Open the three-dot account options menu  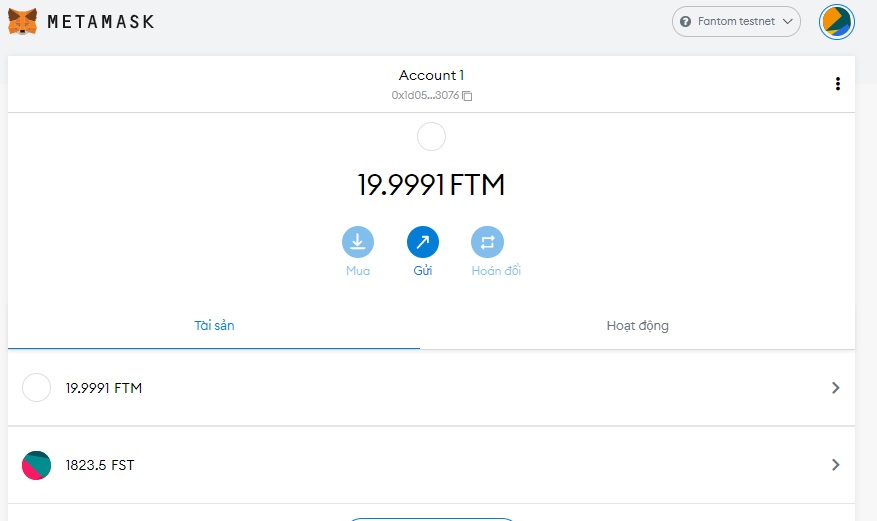(837, 84)
